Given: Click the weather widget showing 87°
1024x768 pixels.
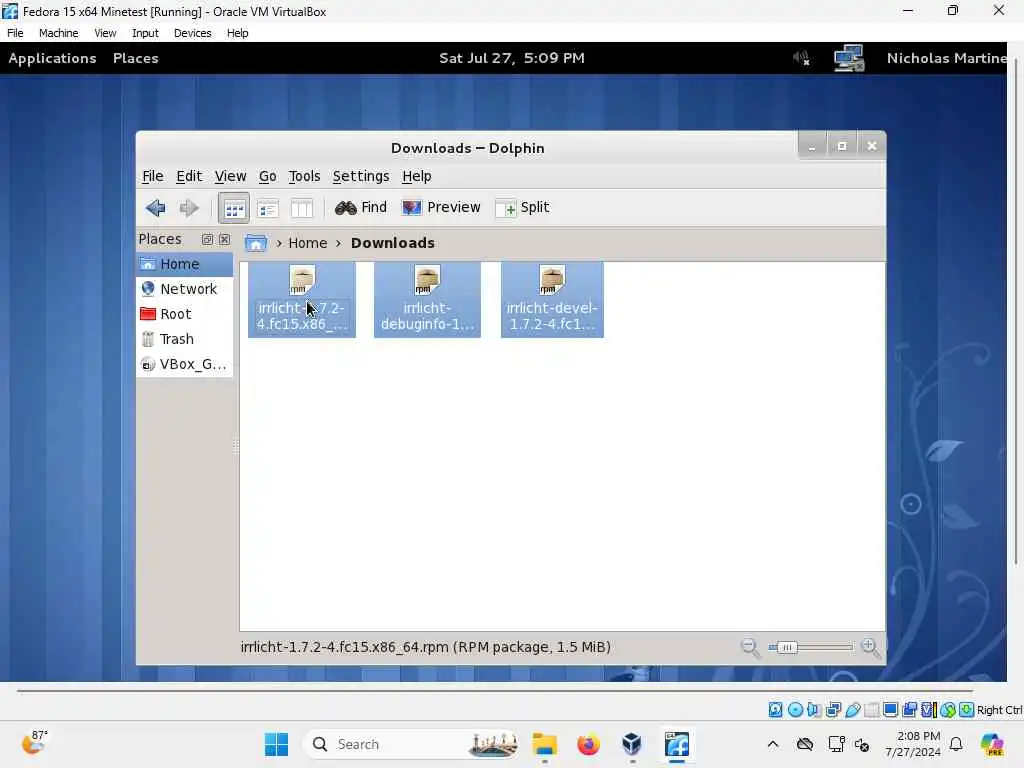Looking at the screenshot, I should coord(34,743).
